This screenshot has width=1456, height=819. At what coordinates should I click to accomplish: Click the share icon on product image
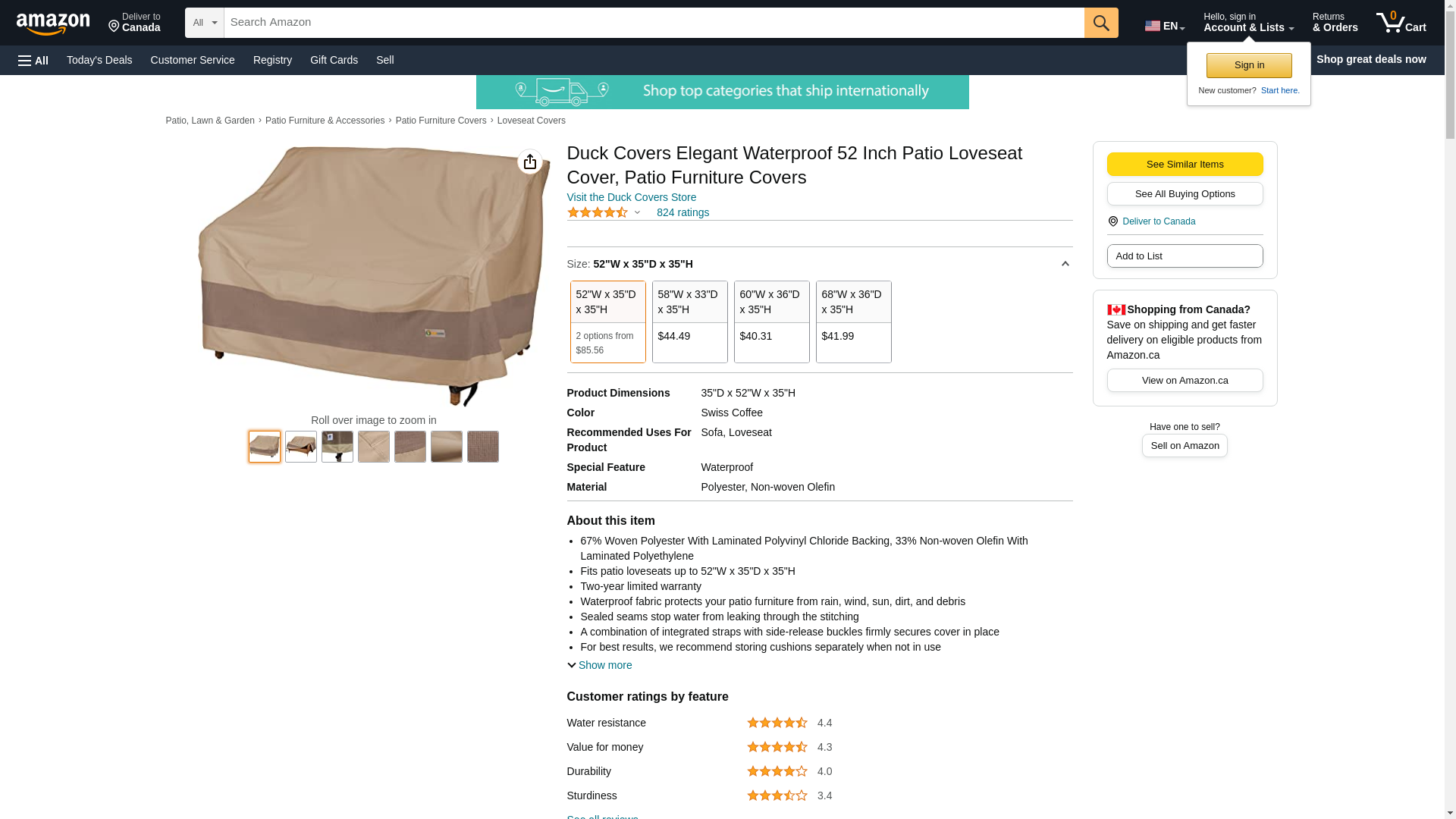pyautogui.click(x=529, y=162)
